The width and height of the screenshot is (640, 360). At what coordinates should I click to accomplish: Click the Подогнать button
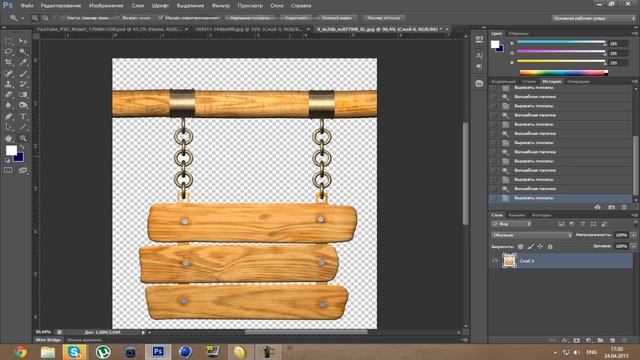tap(296, 18)
